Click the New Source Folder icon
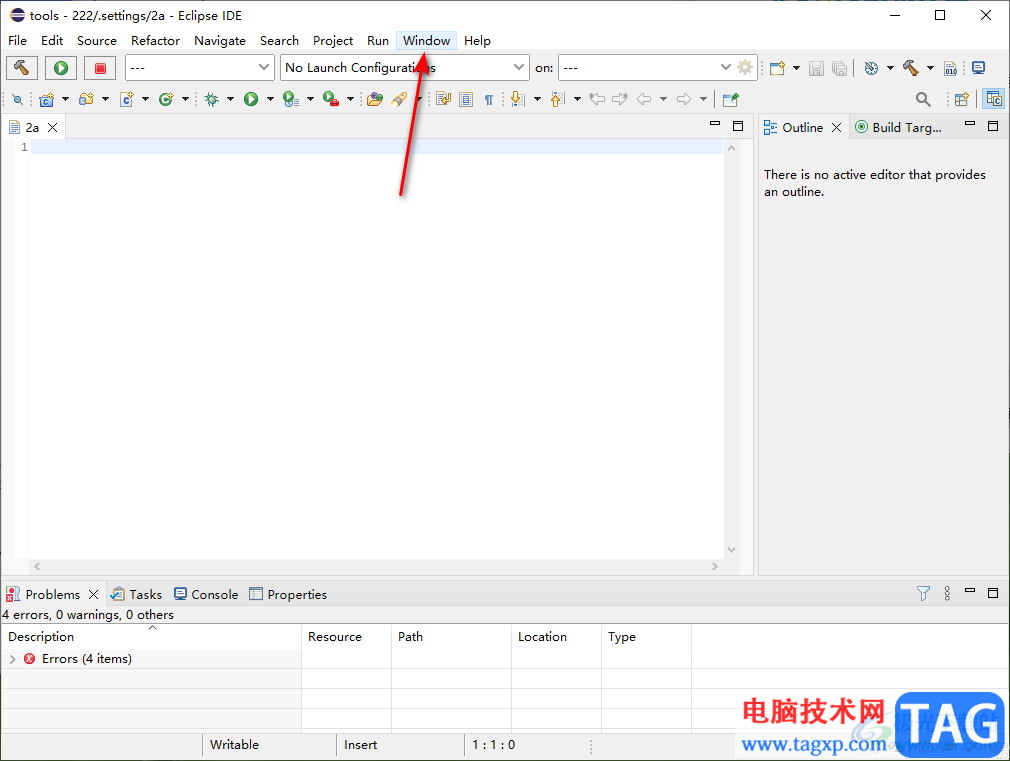The image size is (1010, 761). pyautogui.click(x=86, y=99)
